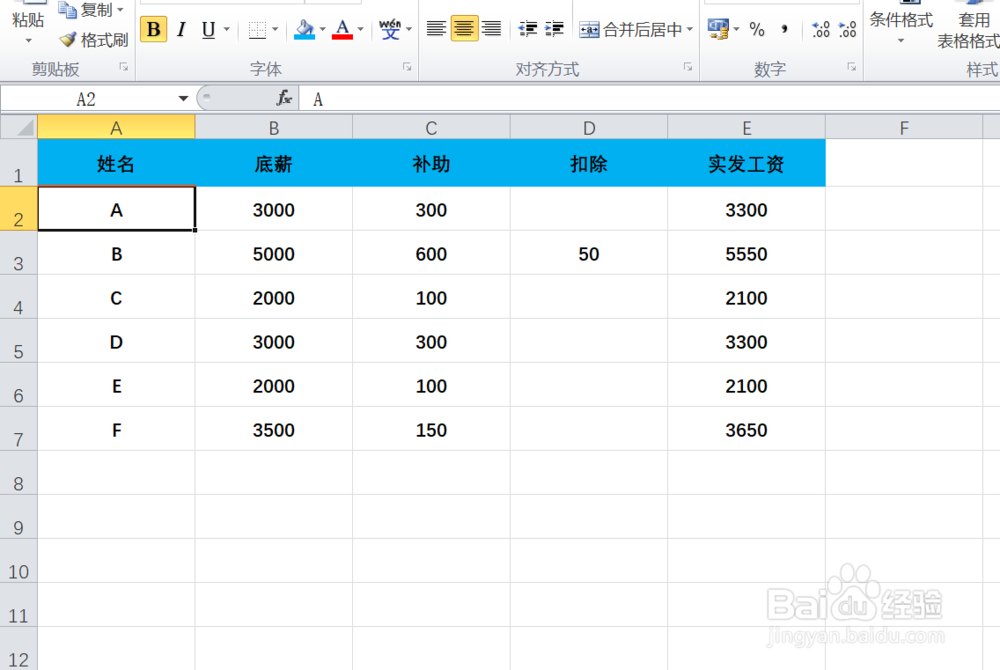Click the Percent Style icon
Image resolution: width=1000 pixels, height=670 pixels.
[x=757, y=29]
